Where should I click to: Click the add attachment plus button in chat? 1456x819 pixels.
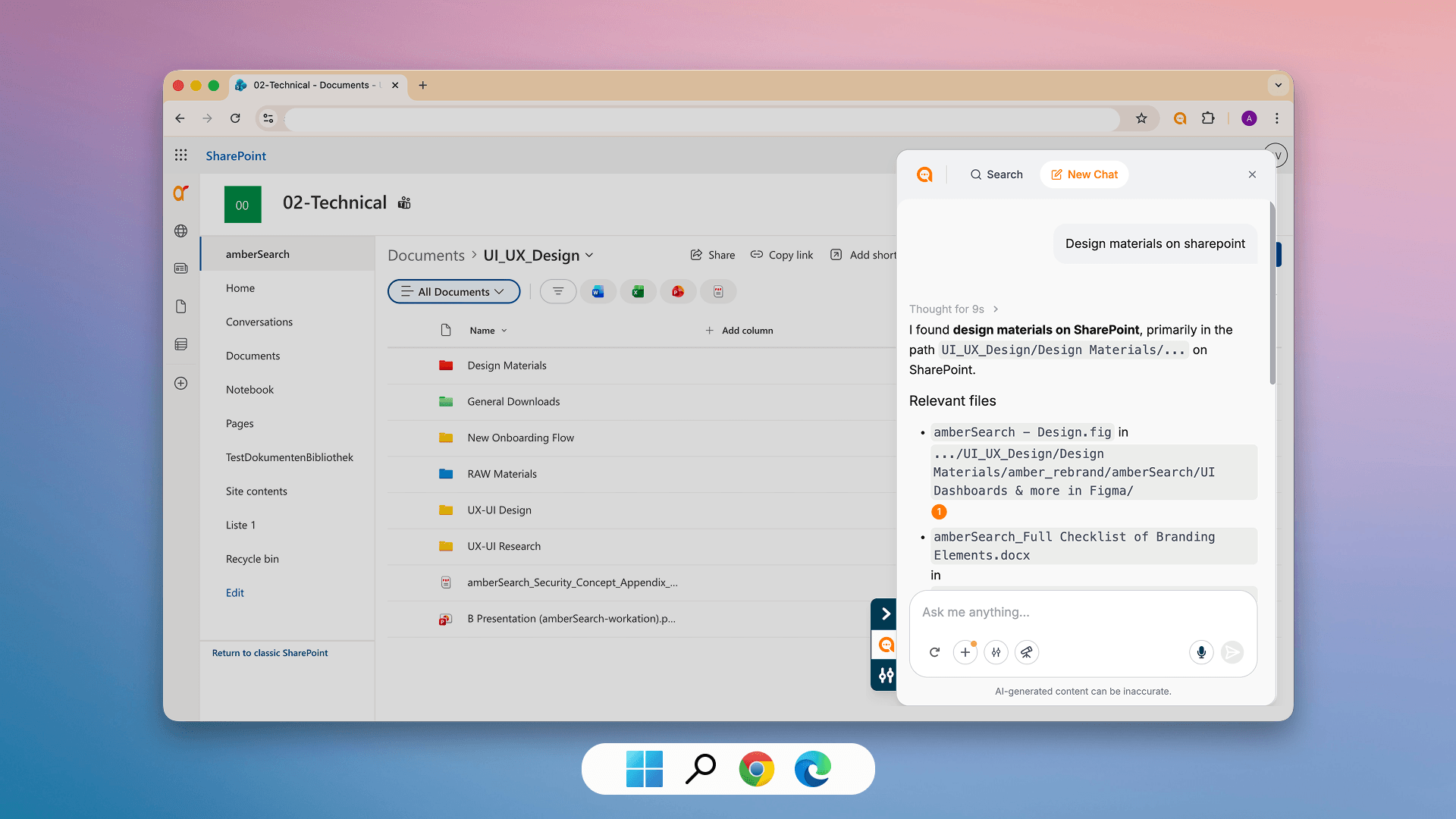point(965,652)
